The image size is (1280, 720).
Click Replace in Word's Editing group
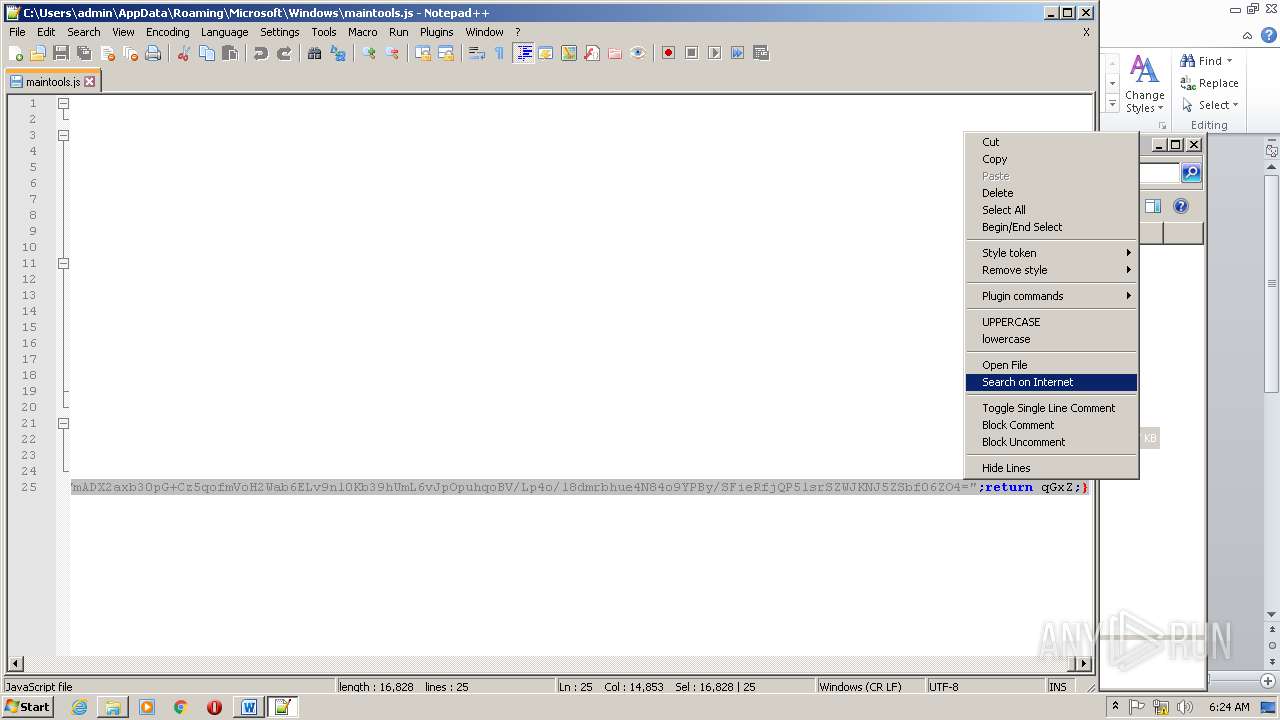click(1210, 83)
